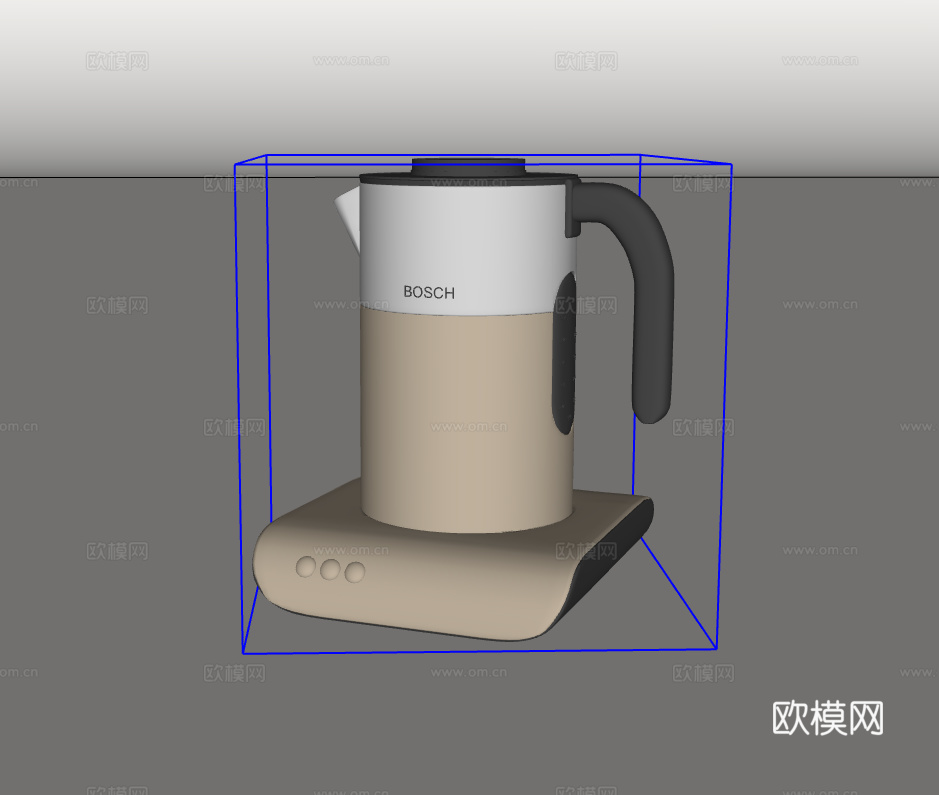Click the BOSCH label on the kettle
939x795 pixels.
[429, 292]
